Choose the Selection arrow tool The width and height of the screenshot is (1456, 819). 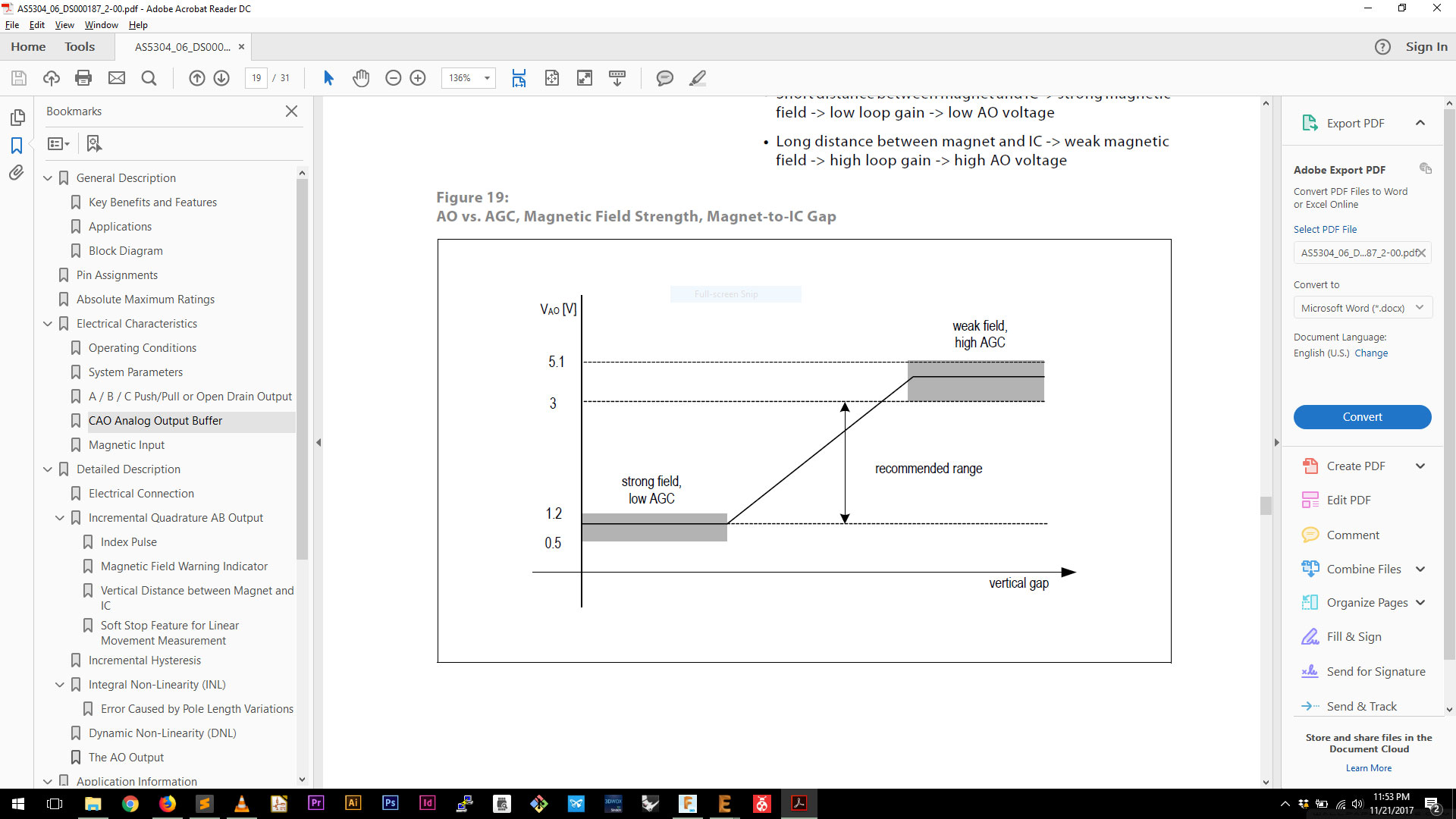pos(328,78)
